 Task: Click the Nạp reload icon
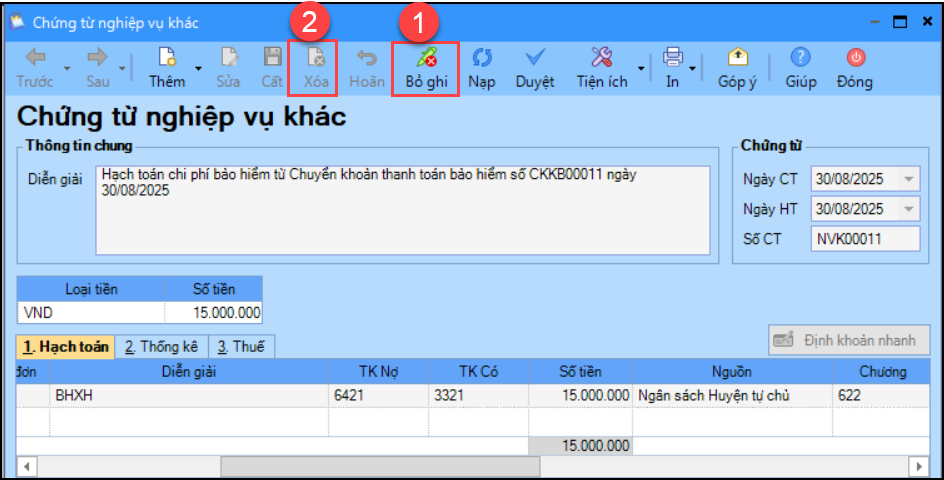click(x=482, y=57)
